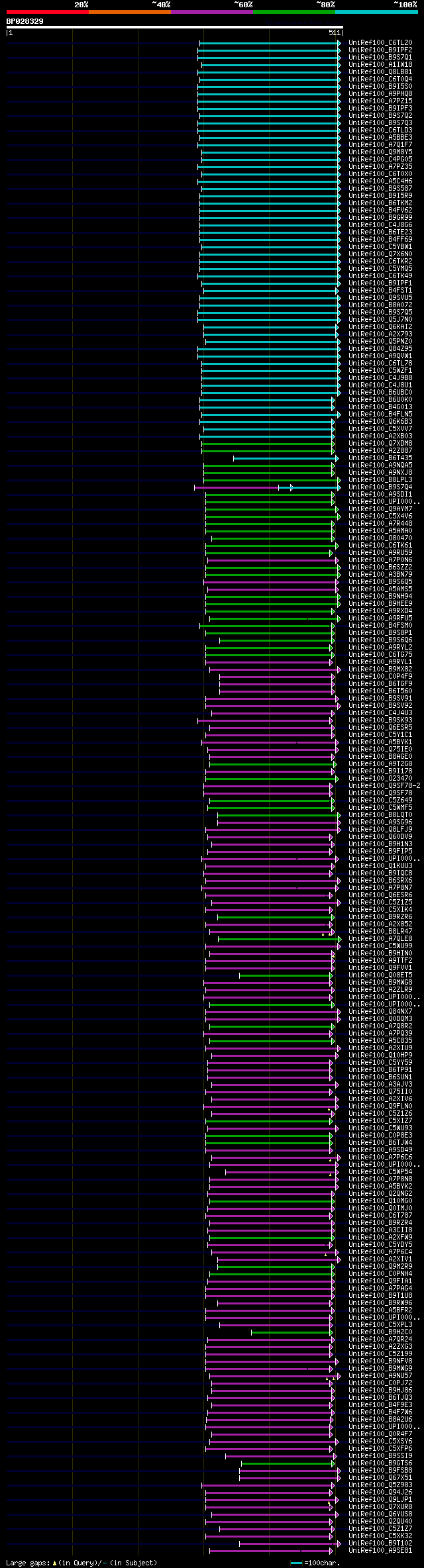424x1568 pixels.
Task: Open hit UniRef100_C0P4F9
Action: coord(380,676)
